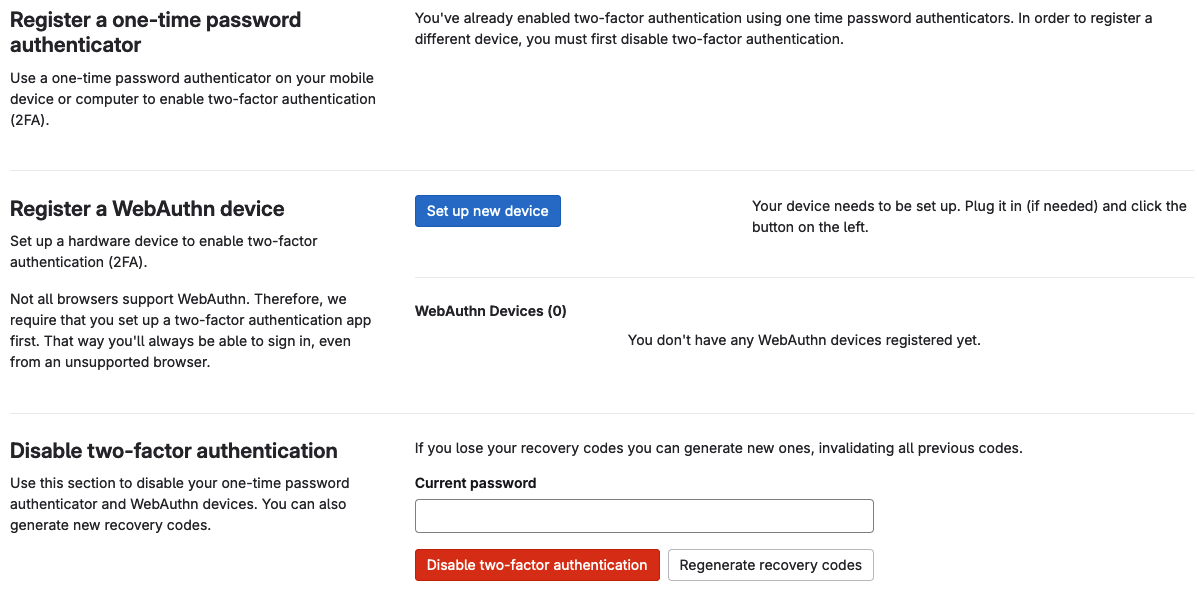Click the separator above the Disable two-factor section
This screenshot has height=597, width=1197.
coord(598,413)
